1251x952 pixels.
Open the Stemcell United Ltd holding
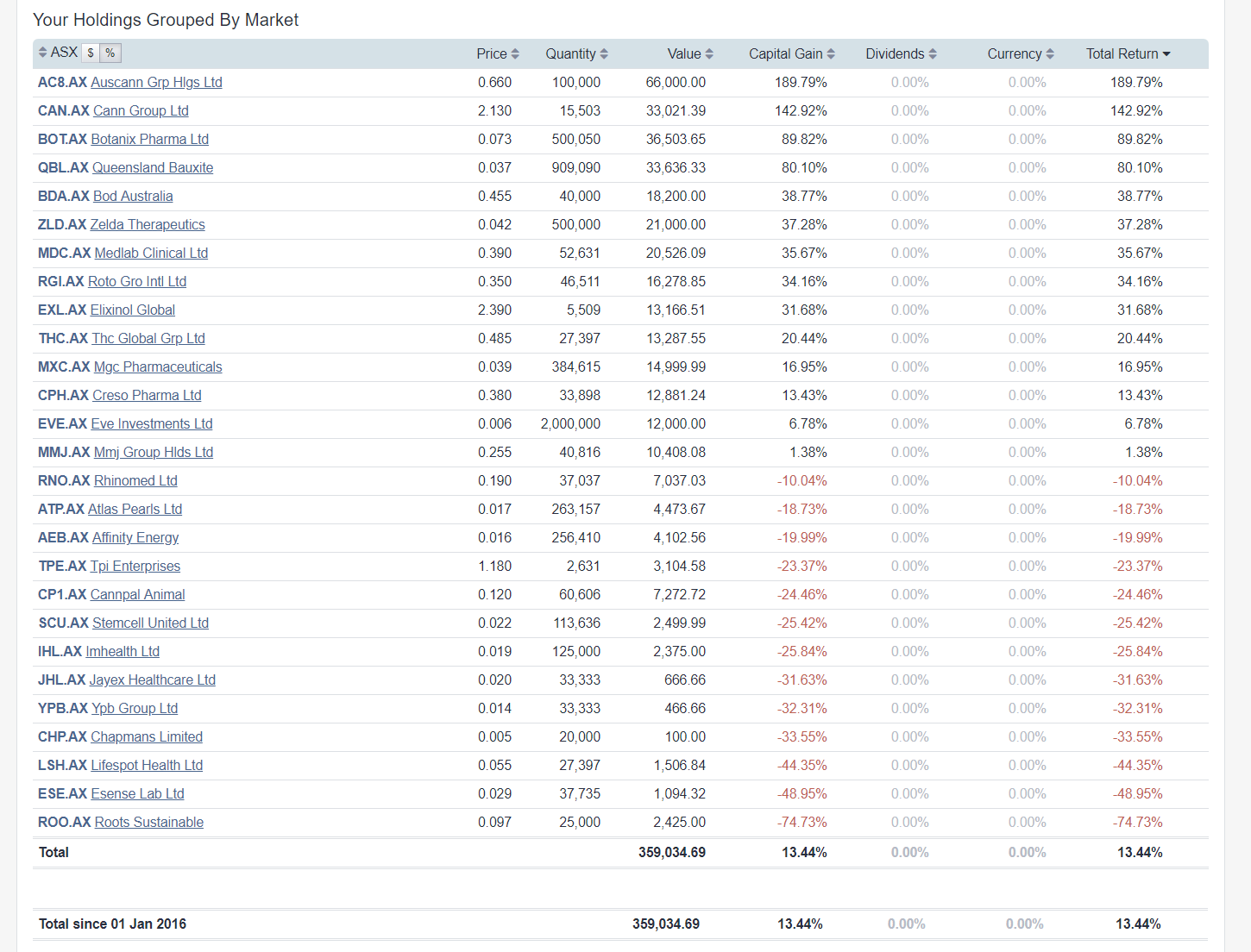(150, 623)
